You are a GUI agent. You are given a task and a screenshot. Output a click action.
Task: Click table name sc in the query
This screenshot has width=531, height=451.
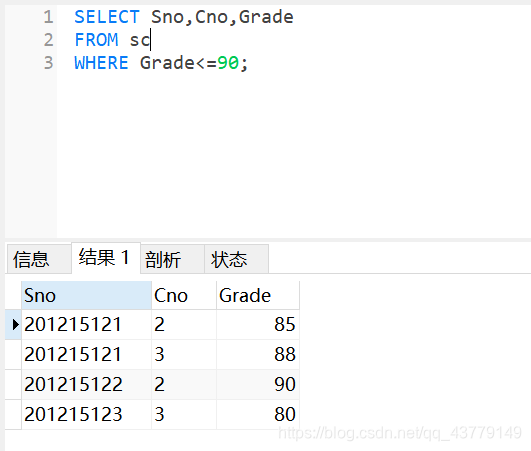(x=140, y=40)
